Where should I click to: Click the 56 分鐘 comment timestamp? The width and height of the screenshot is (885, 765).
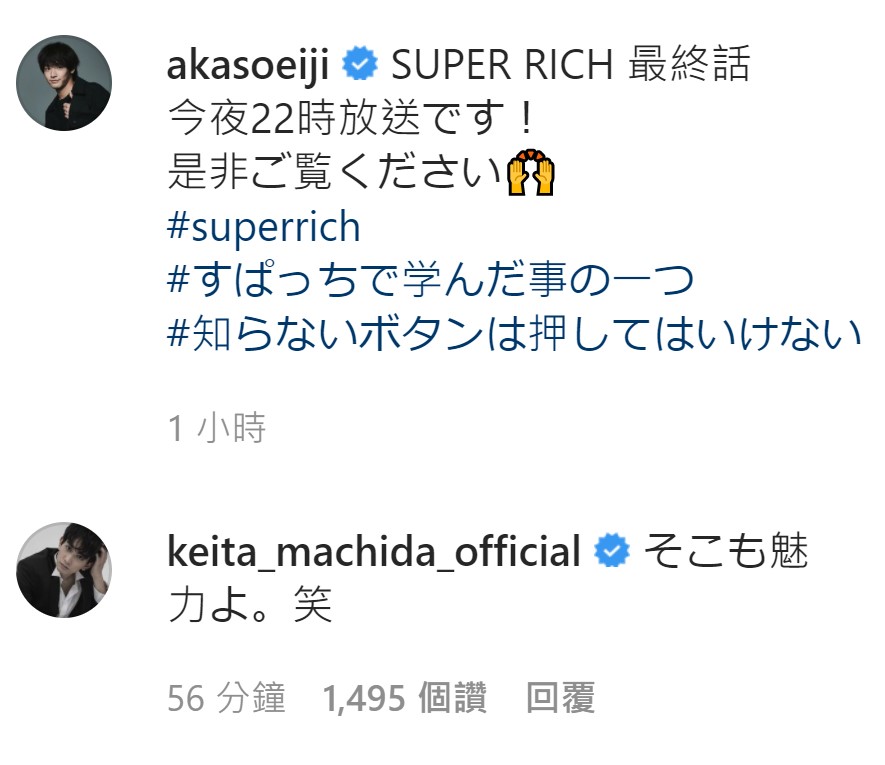[226, 698]
